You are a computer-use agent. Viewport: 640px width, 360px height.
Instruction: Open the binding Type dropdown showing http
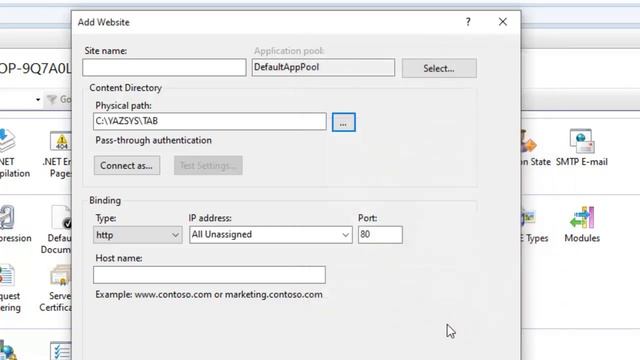tap(138, 235)
